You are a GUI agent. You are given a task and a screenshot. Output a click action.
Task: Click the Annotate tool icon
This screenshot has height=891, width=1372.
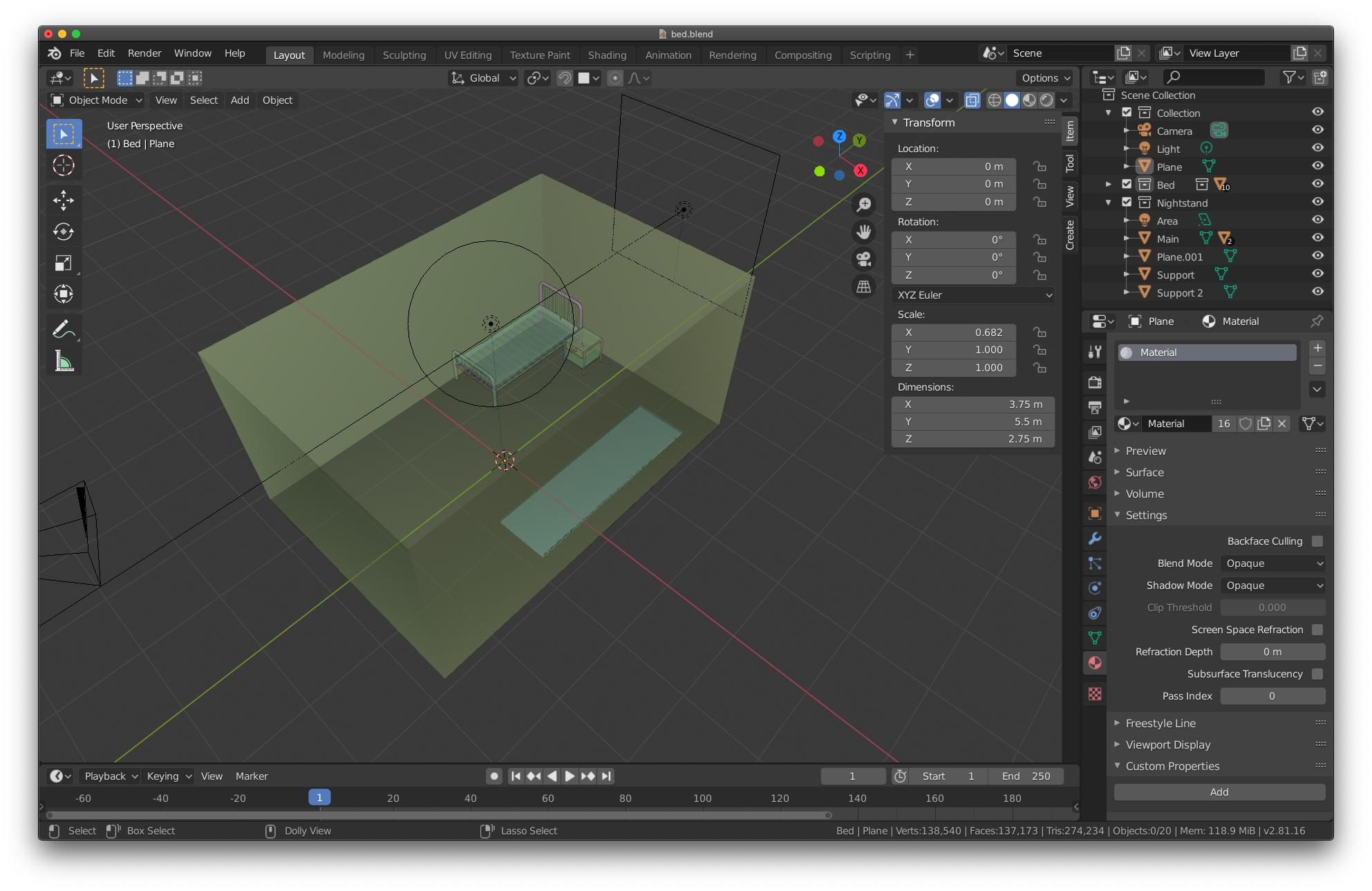[x=63, y=328]
